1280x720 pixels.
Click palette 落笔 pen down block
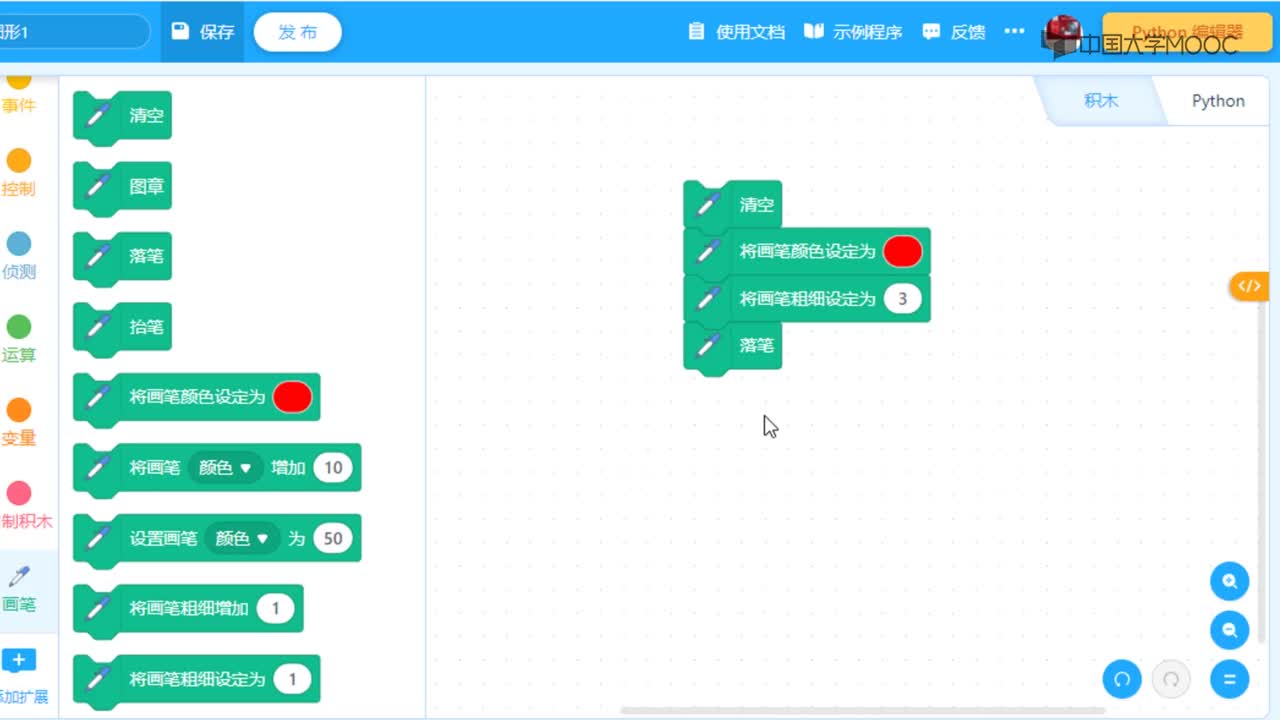[x=122, y=257]
